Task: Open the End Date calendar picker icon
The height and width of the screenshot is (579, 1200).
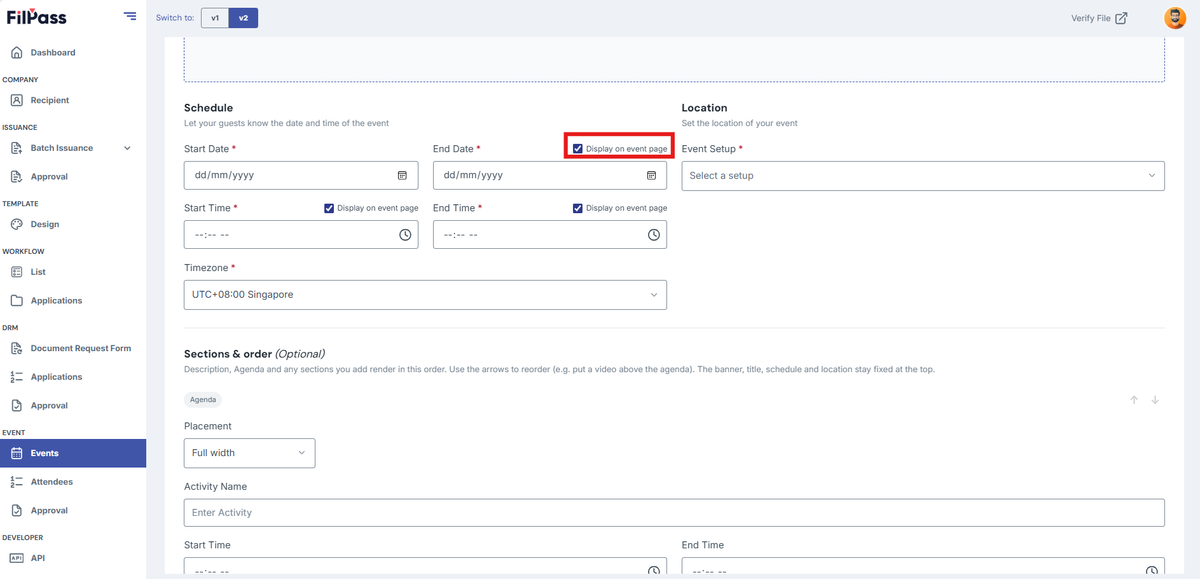Action: click(x=651, y=175)
